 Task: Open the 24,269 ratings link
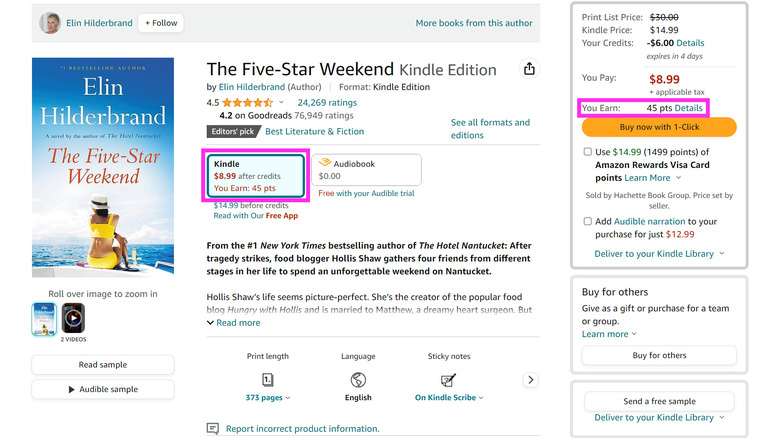pos(327,103)
